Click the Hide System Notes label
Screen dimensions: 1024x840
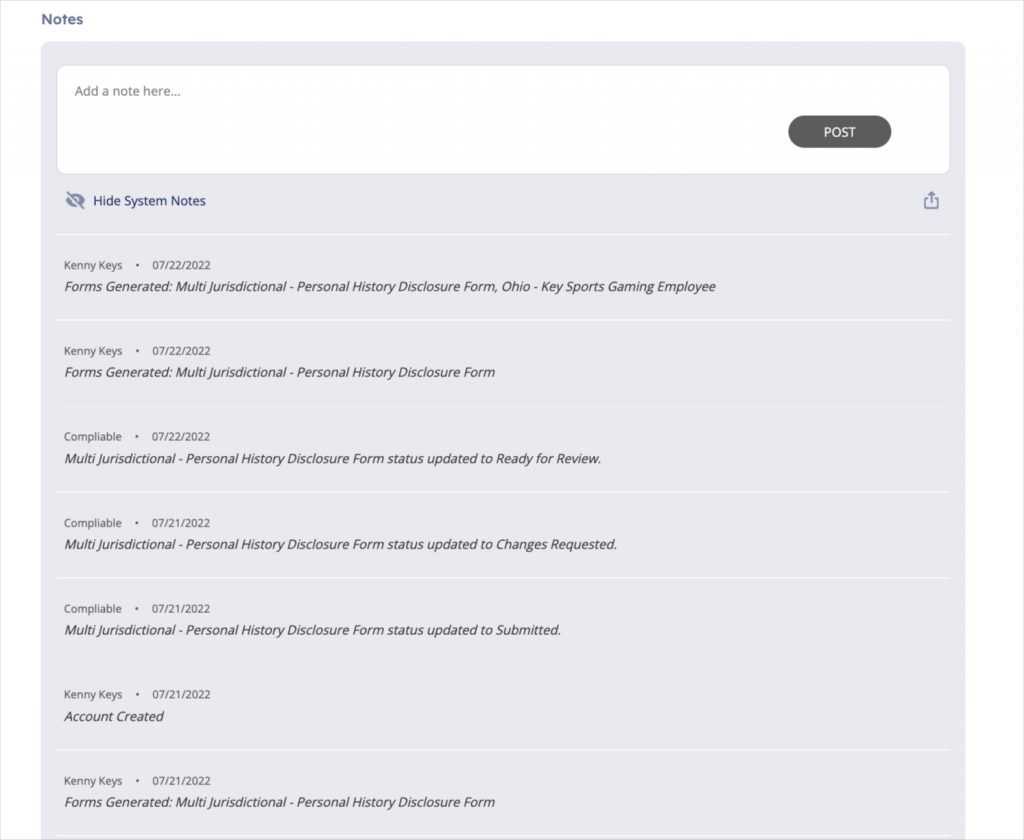point(149,201)
